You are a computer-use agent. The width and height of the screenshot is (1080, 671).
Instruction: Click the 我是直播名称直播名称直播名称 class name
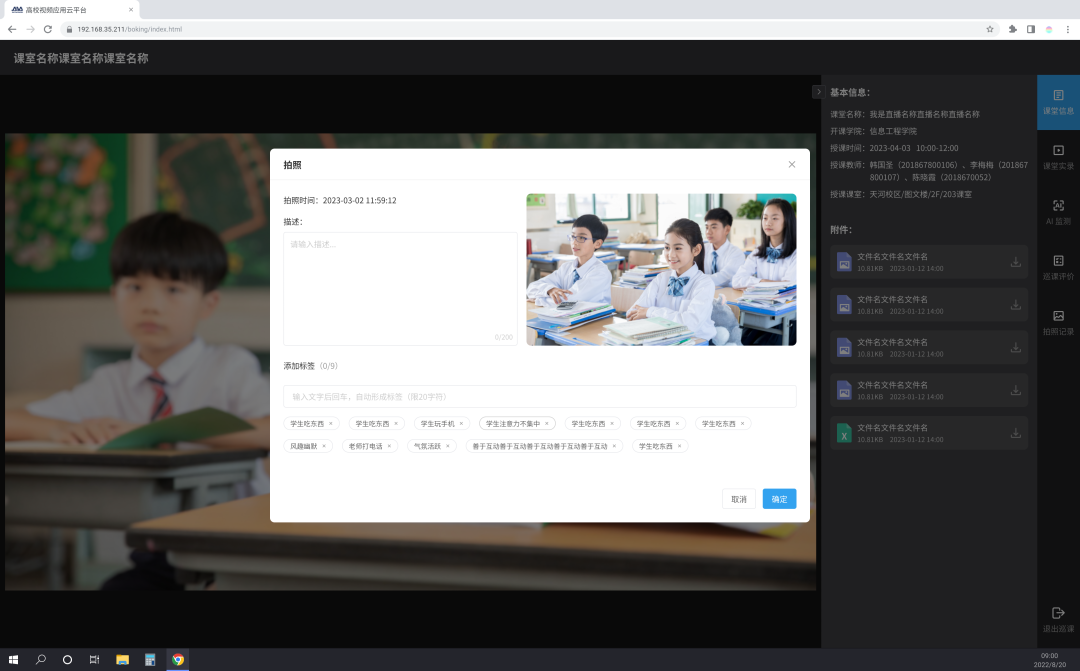[924, 114]
